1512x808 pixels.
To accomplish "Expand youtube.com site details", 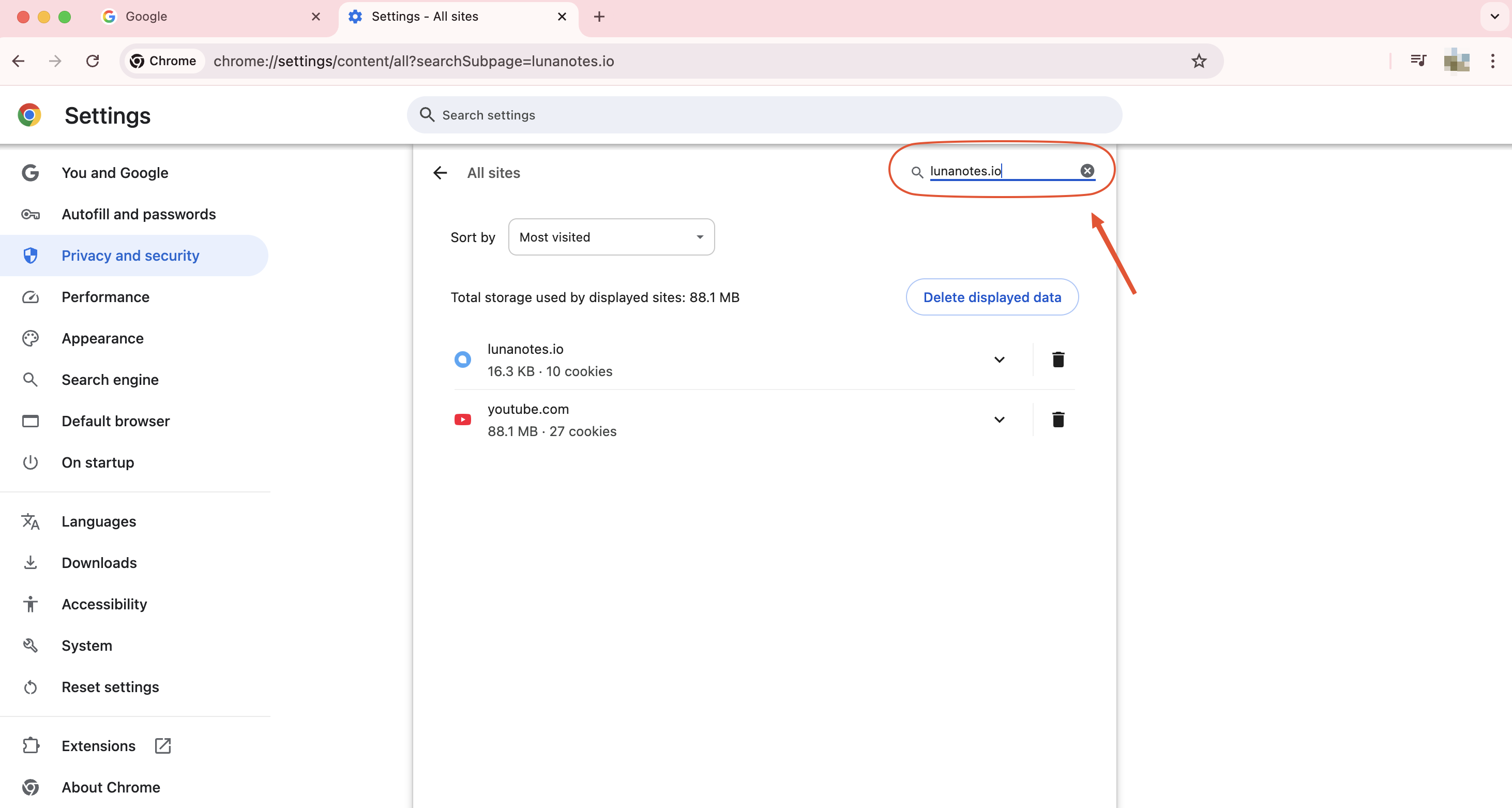I will tap(999, 420).
